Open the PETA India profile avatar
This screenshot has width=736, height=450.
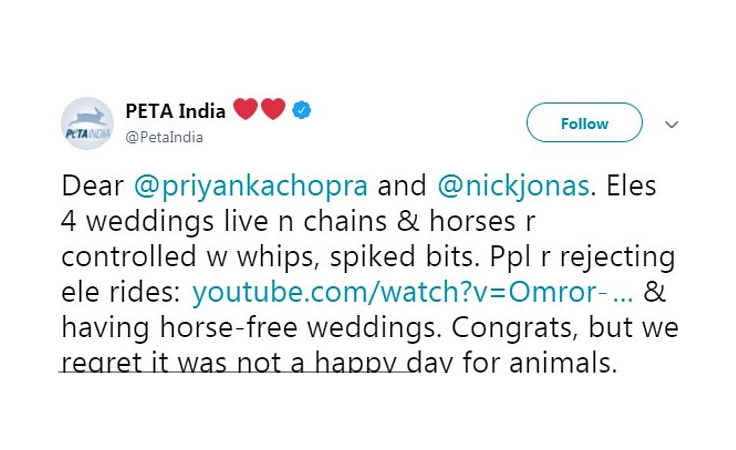[87, 123]
